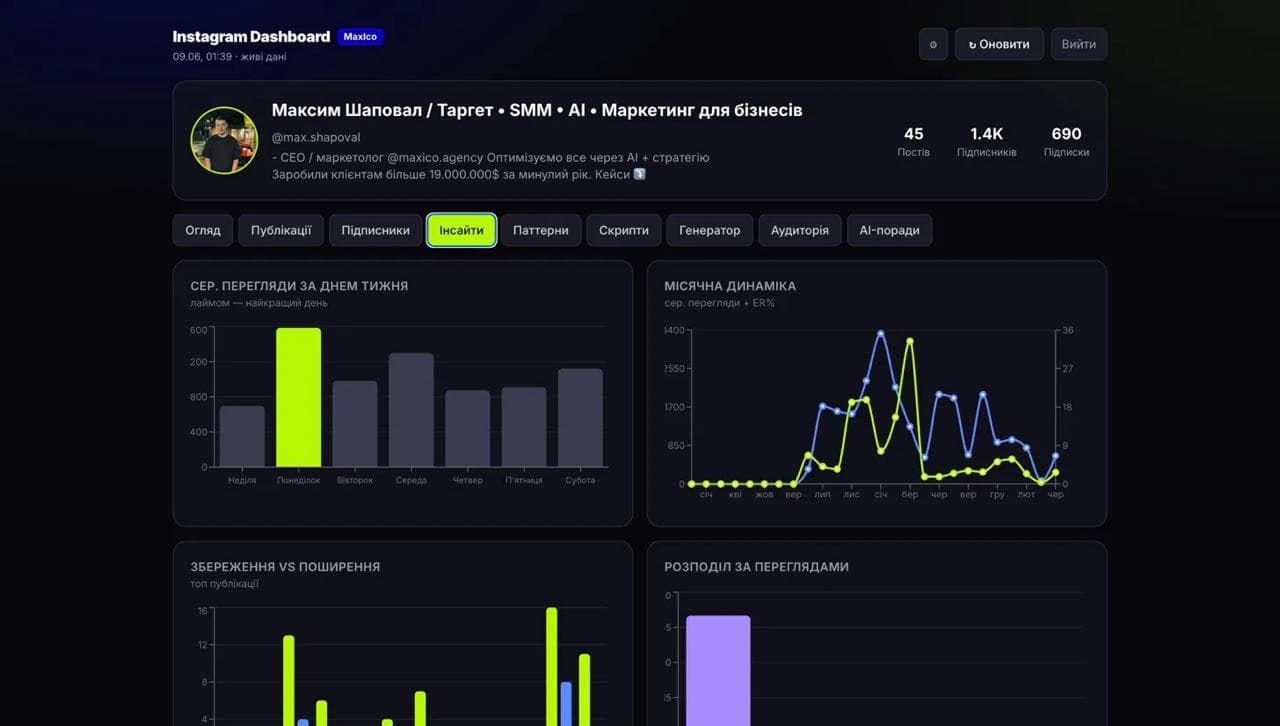Click the 1.4K Підписників counter
Screen dimensions: 1280x726
coord(986,141)
